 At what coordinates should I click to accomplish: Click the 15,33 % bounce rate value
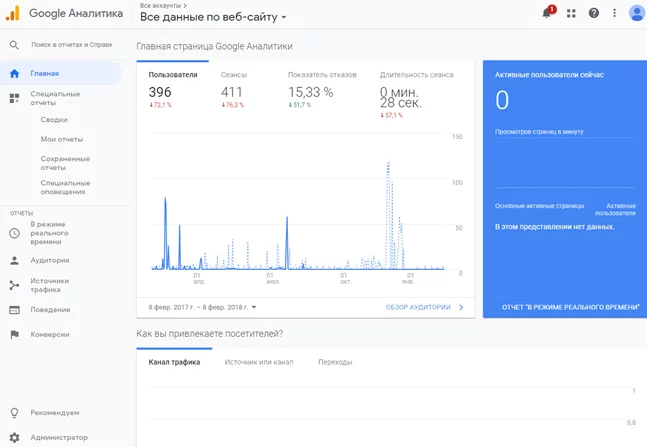(x=311, y=92)
